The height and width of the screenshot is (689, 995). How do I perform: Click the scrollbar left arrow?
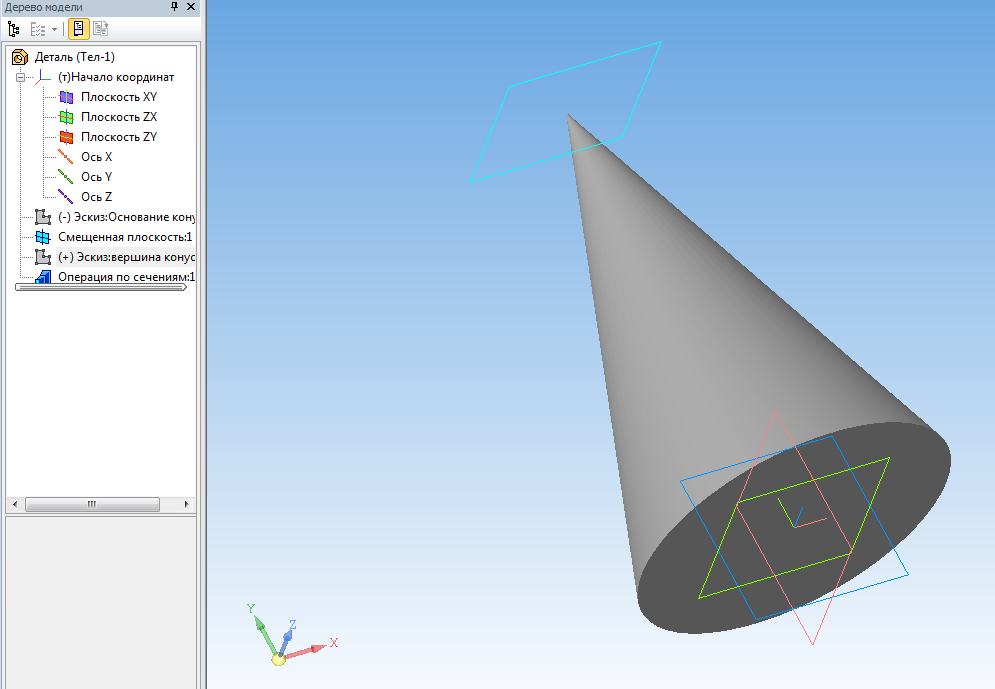click(x=15, y=504)
